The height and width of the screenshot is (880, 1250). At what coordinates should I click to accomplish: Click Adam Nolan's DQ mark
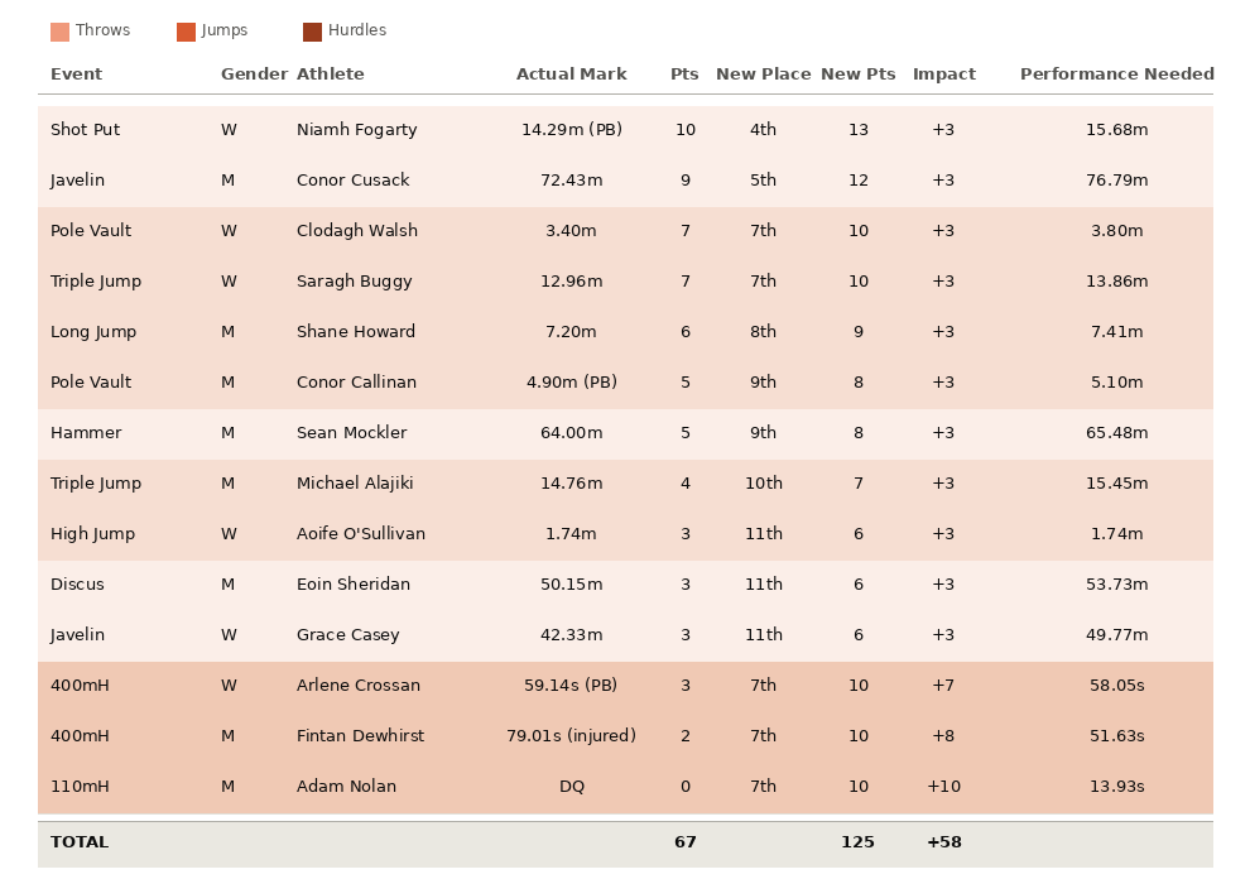coord(572,787)
